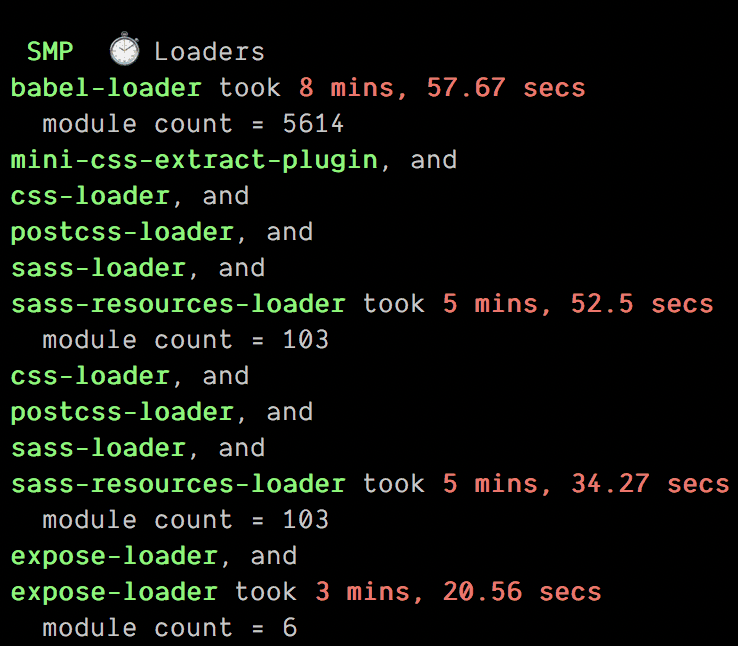Click the 8 mins, 57.67 secs duration
Screen dimensions: 738x646
tap(442, 88)
